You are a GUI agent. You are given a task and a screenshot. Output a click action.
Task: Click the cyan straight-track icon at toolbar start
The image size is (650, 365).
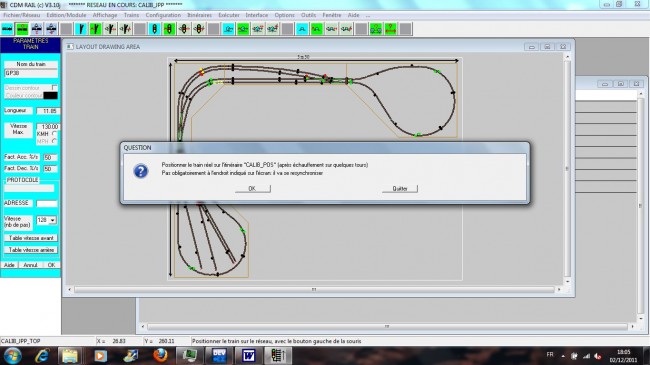click(7, 29)
